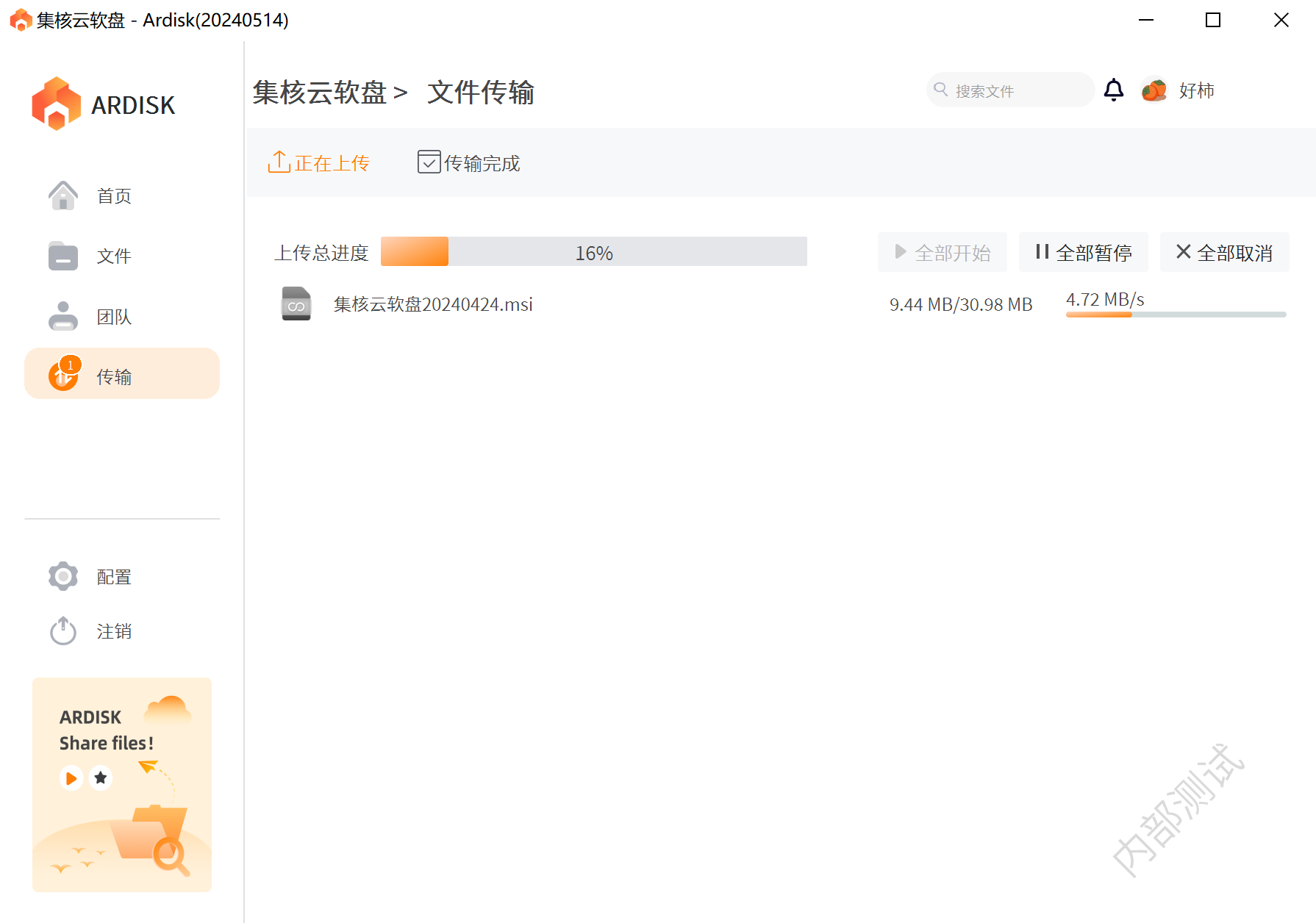Click the 全部开始 start all button

943,252
